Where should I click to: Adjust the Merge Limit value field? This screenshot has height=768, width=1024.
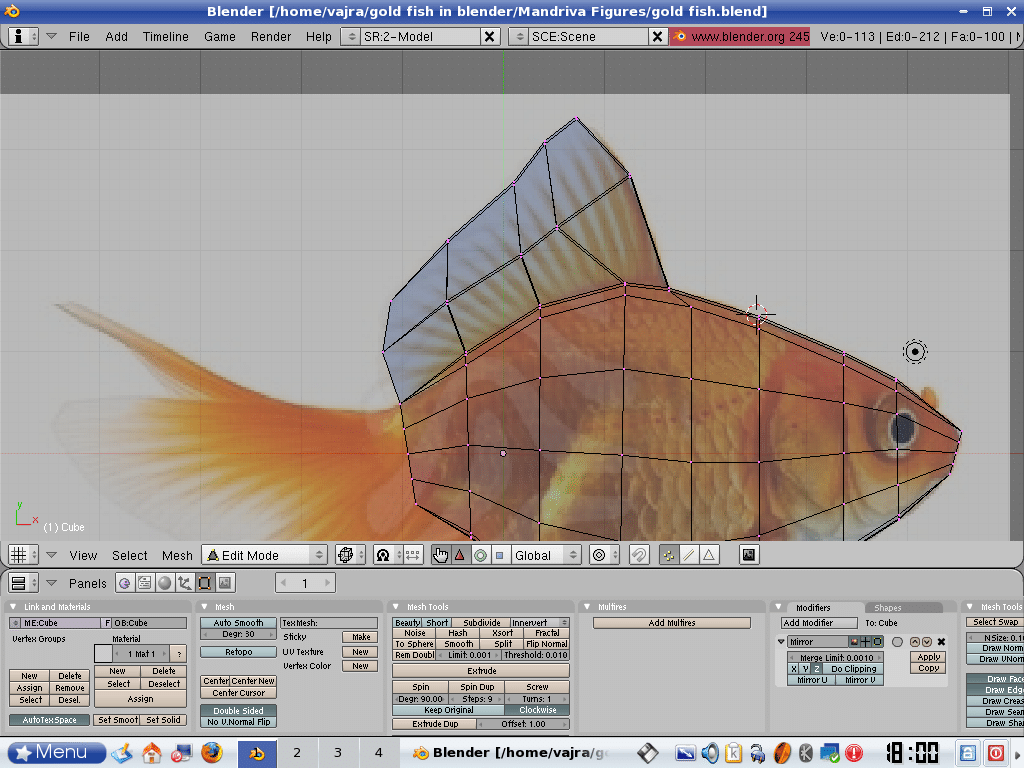836,657
